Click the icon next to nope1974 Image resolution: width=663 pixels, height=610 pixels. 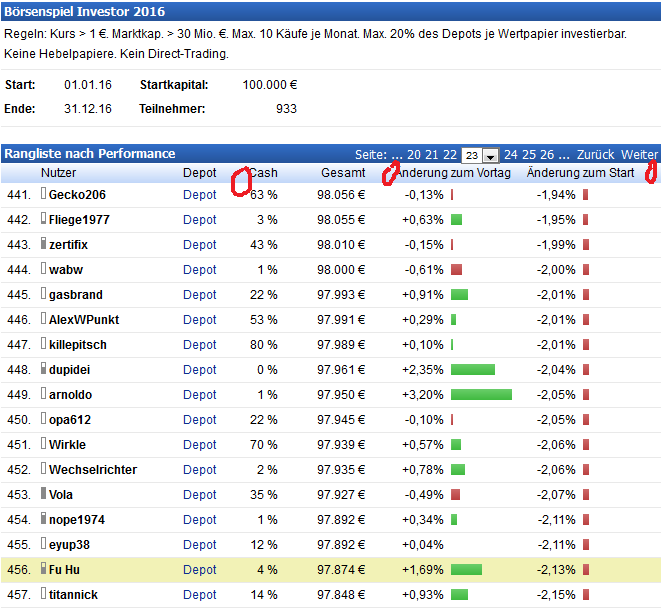(x=43, y=519)
